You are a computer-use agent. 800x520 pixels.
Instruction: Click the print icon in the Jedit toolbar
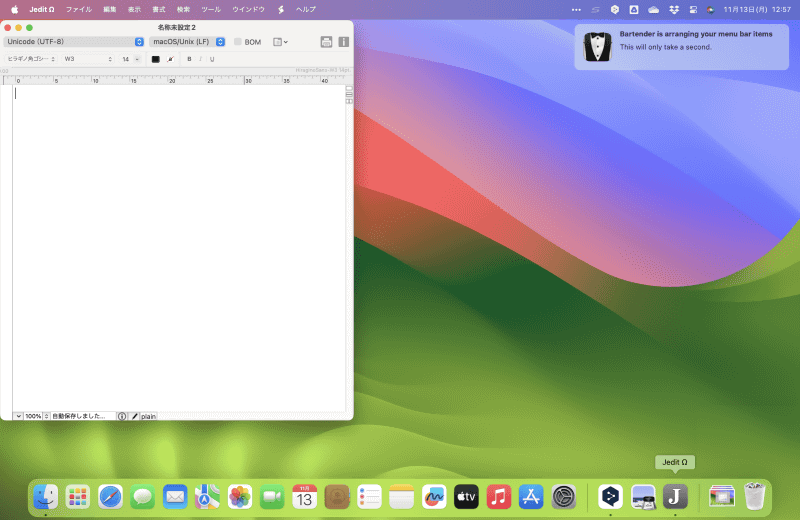pos(326,42)
